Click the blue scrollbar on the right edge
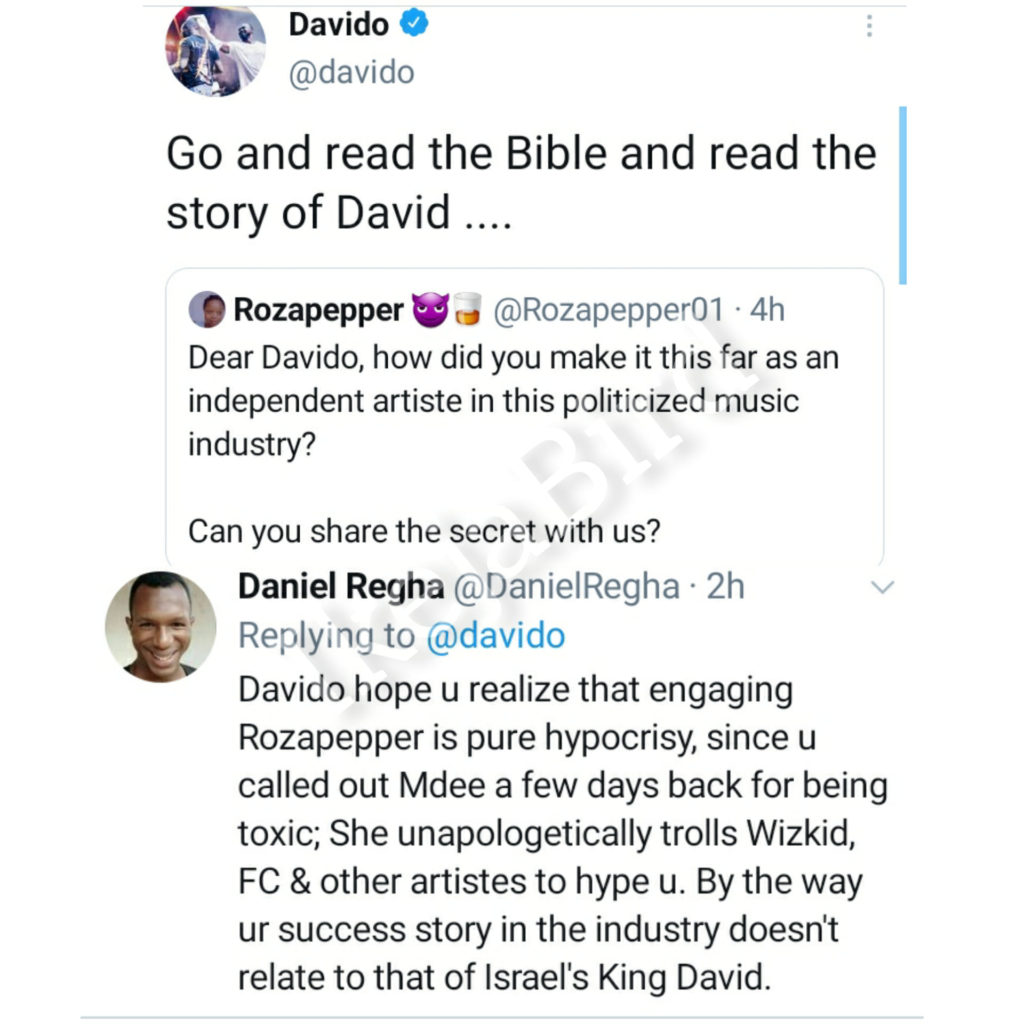Image resolution: width=1024 pixels, height=1024 pixels. click(x=903, y=195)
